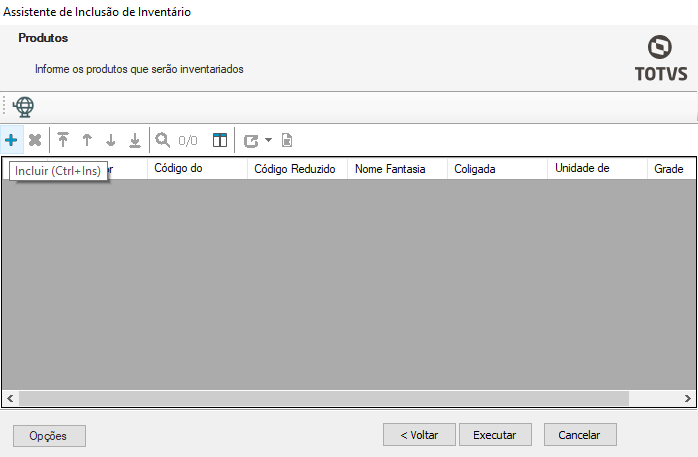Screen dimensions: 698x457
Task: Click the blue plus Incluir icon
Action: coord(11,140)
